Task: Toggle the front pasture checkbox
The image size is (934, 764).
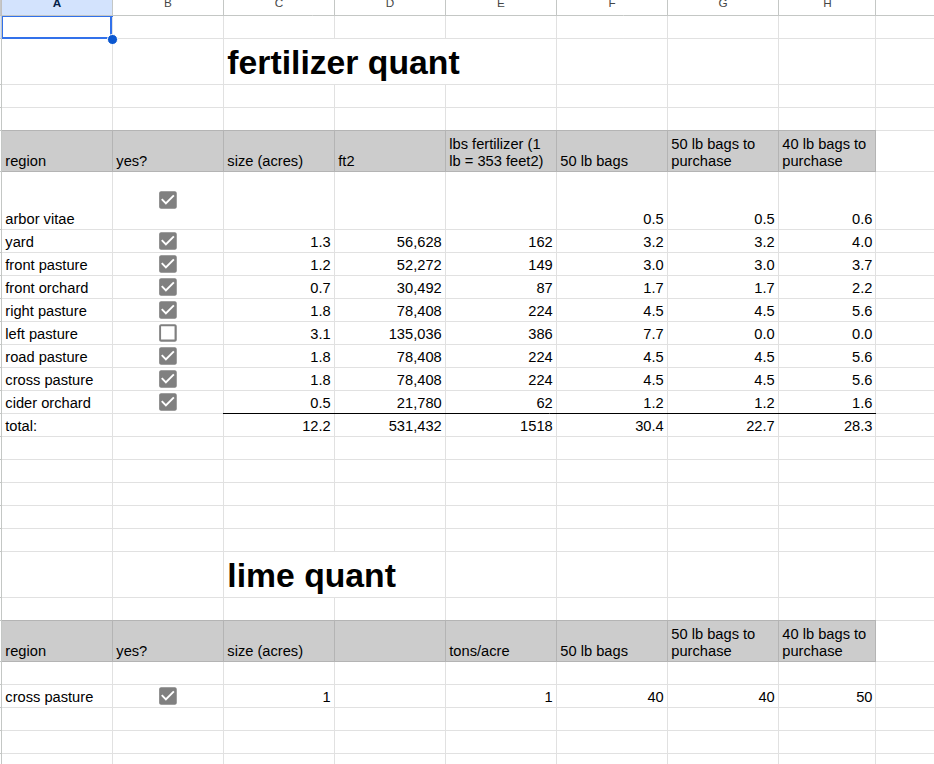Action: tap(168, 264)
